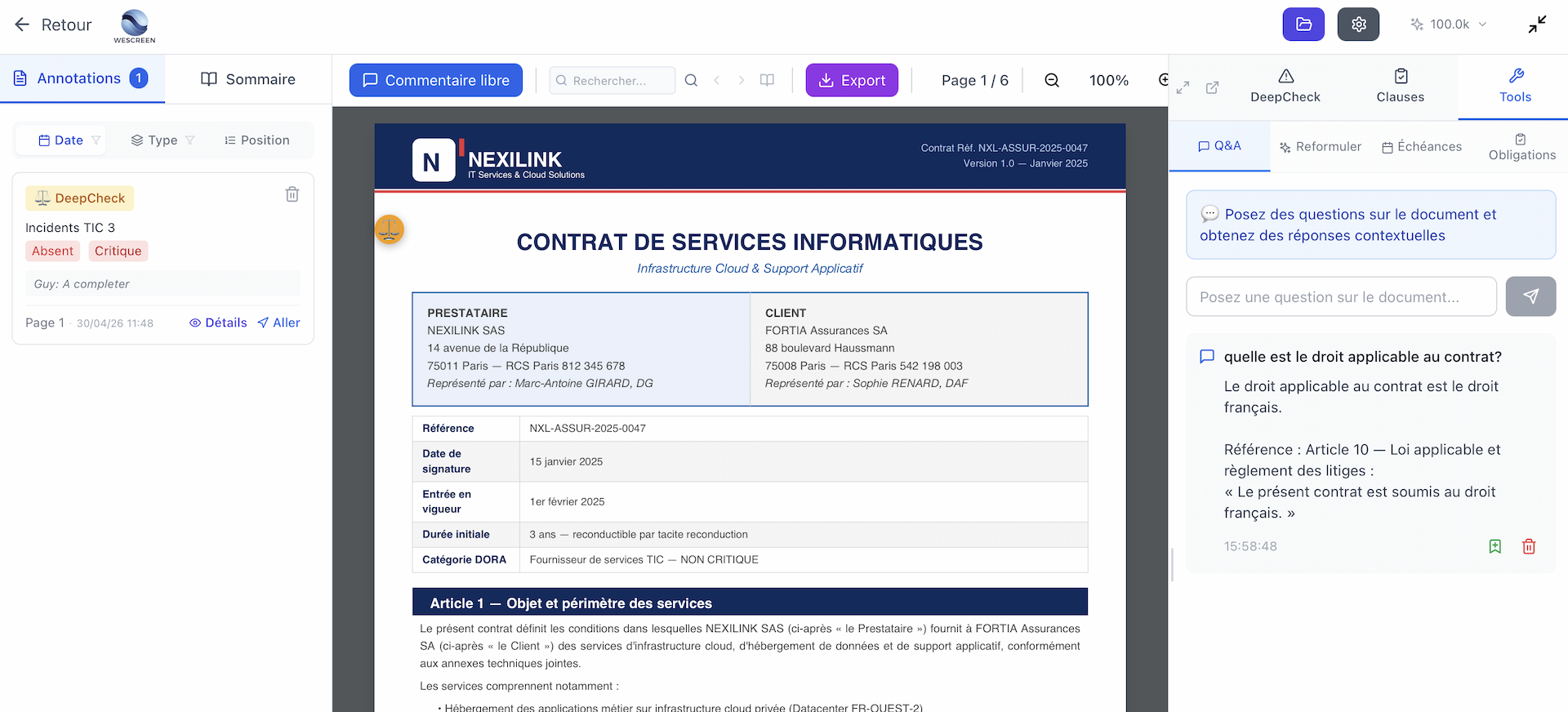
Task: Click the Critique tag
Action: pyautogui.click(x=118, y=251)
